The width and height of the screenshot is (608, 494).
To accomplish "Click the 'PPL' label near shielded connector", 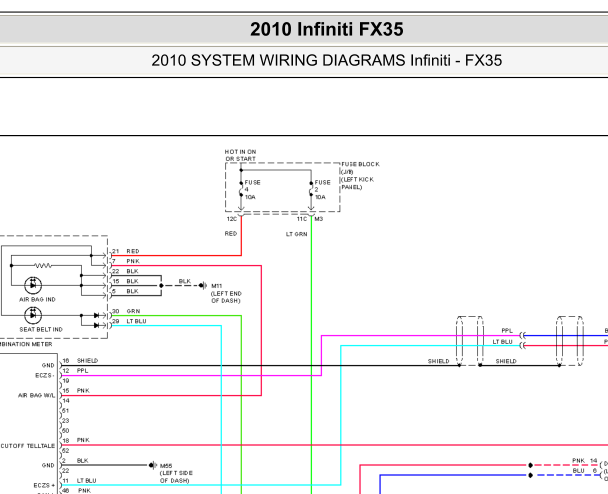I will coord(507,331).
